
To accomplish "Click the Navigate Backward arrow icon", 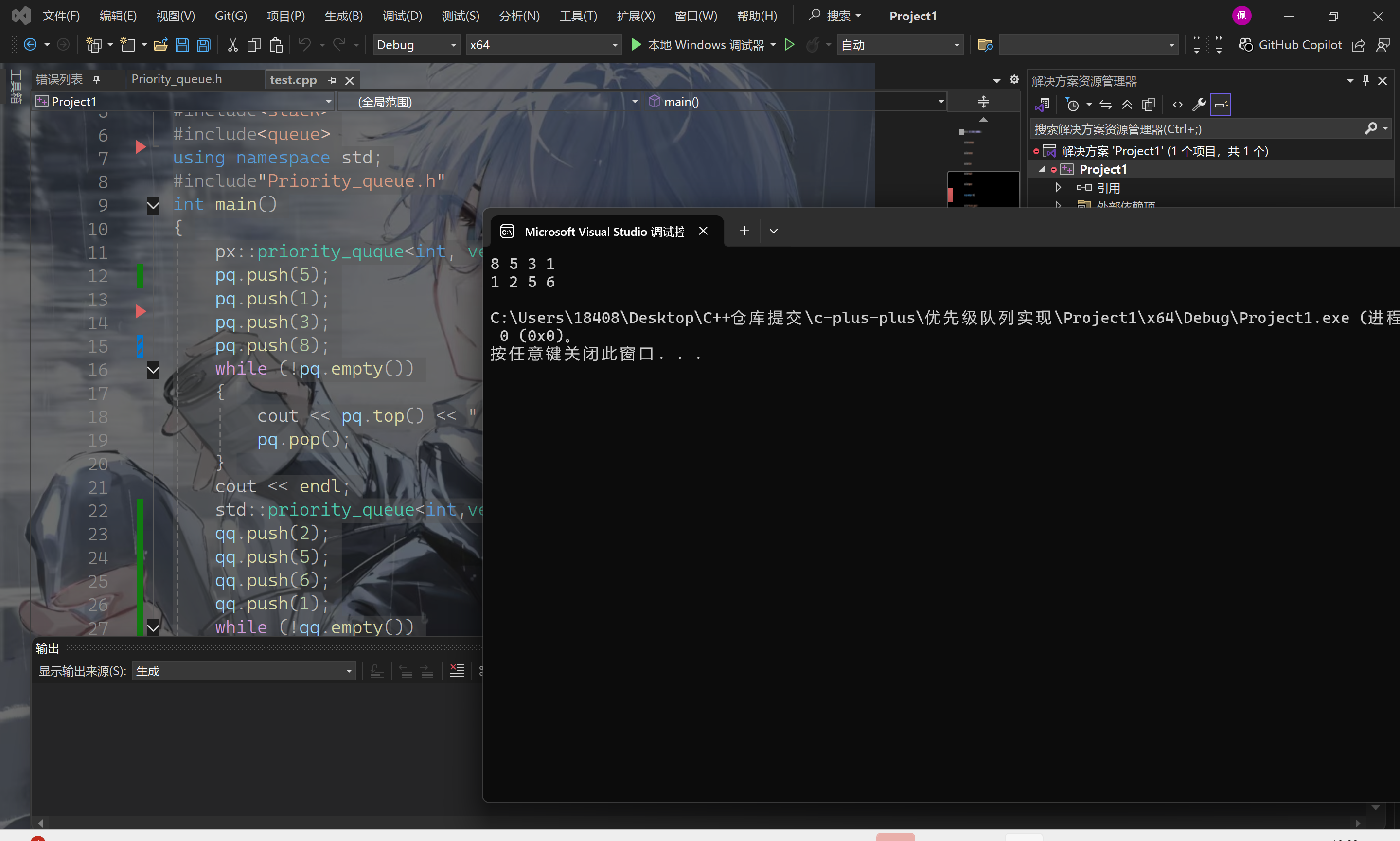I will point(30,44).
